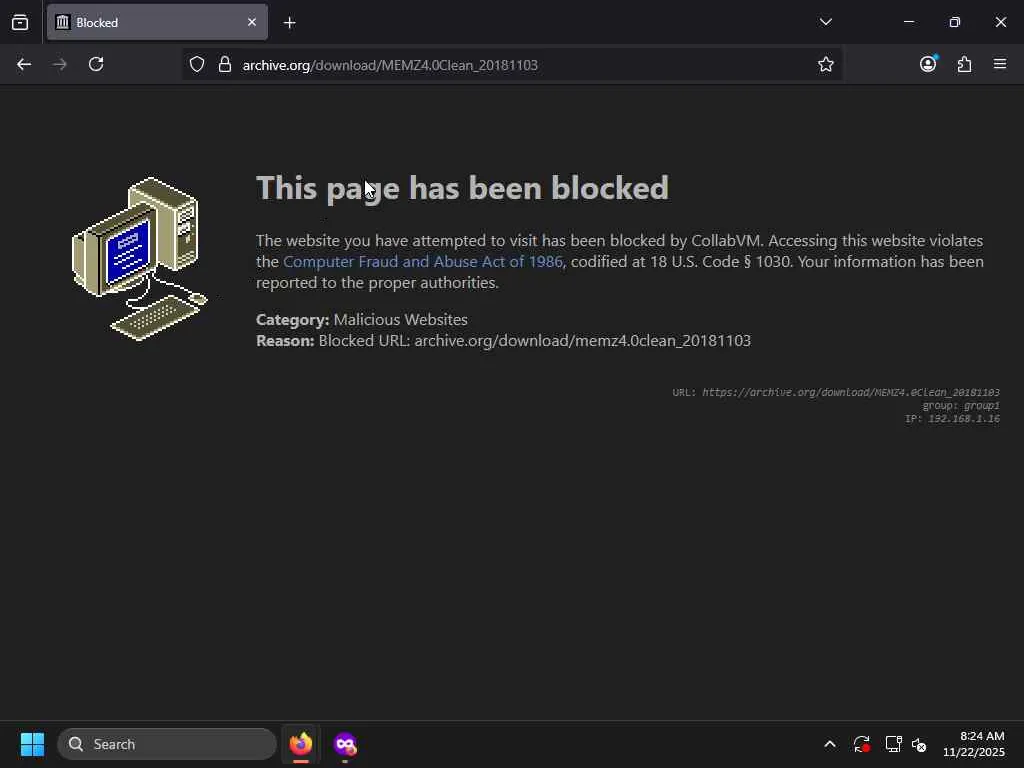
Task: Follow Computer Fraud and Abuse Act link
Action: click(x=423, y=261)
